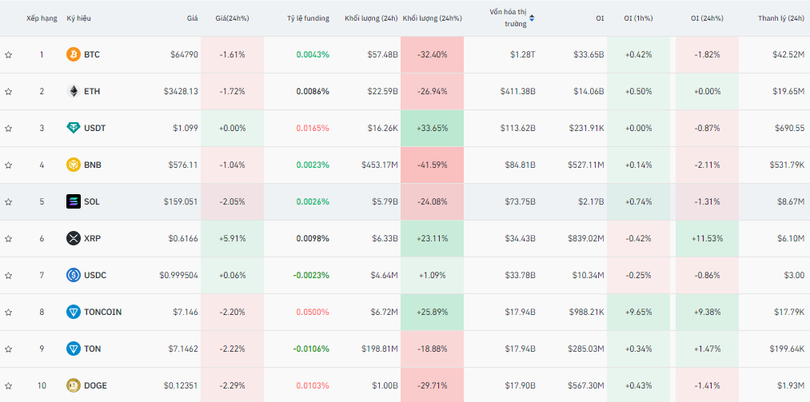Click the Ethereum (ETH) coin icon
Viewport: 810px width, 402px height.
tap(73, 91)
